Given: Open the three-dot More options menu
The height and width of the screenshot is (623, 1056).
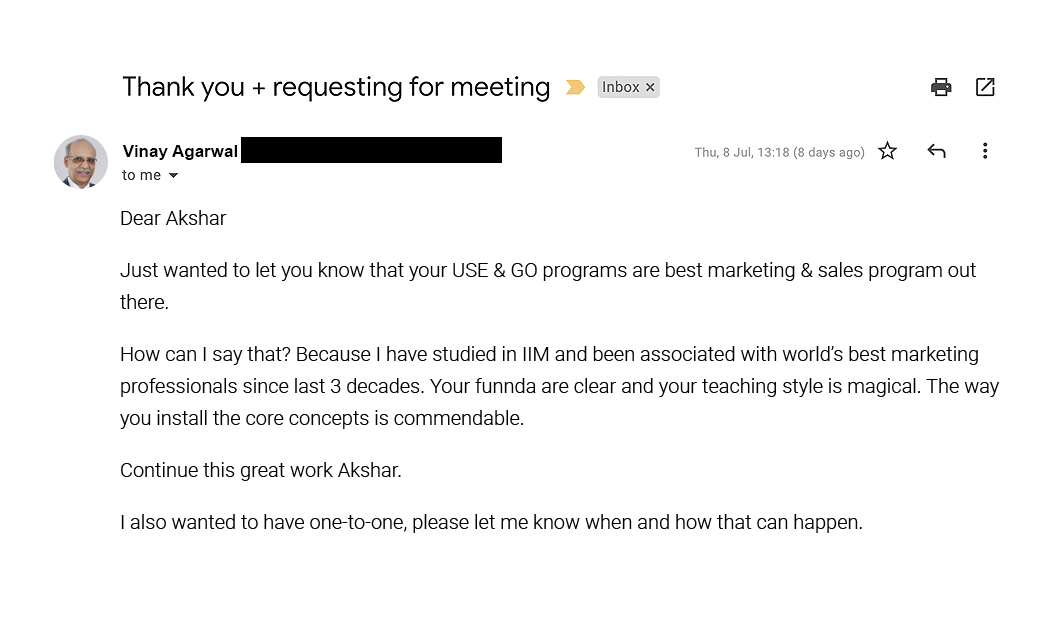Looking at the screenshot, I should click(985, 151).
